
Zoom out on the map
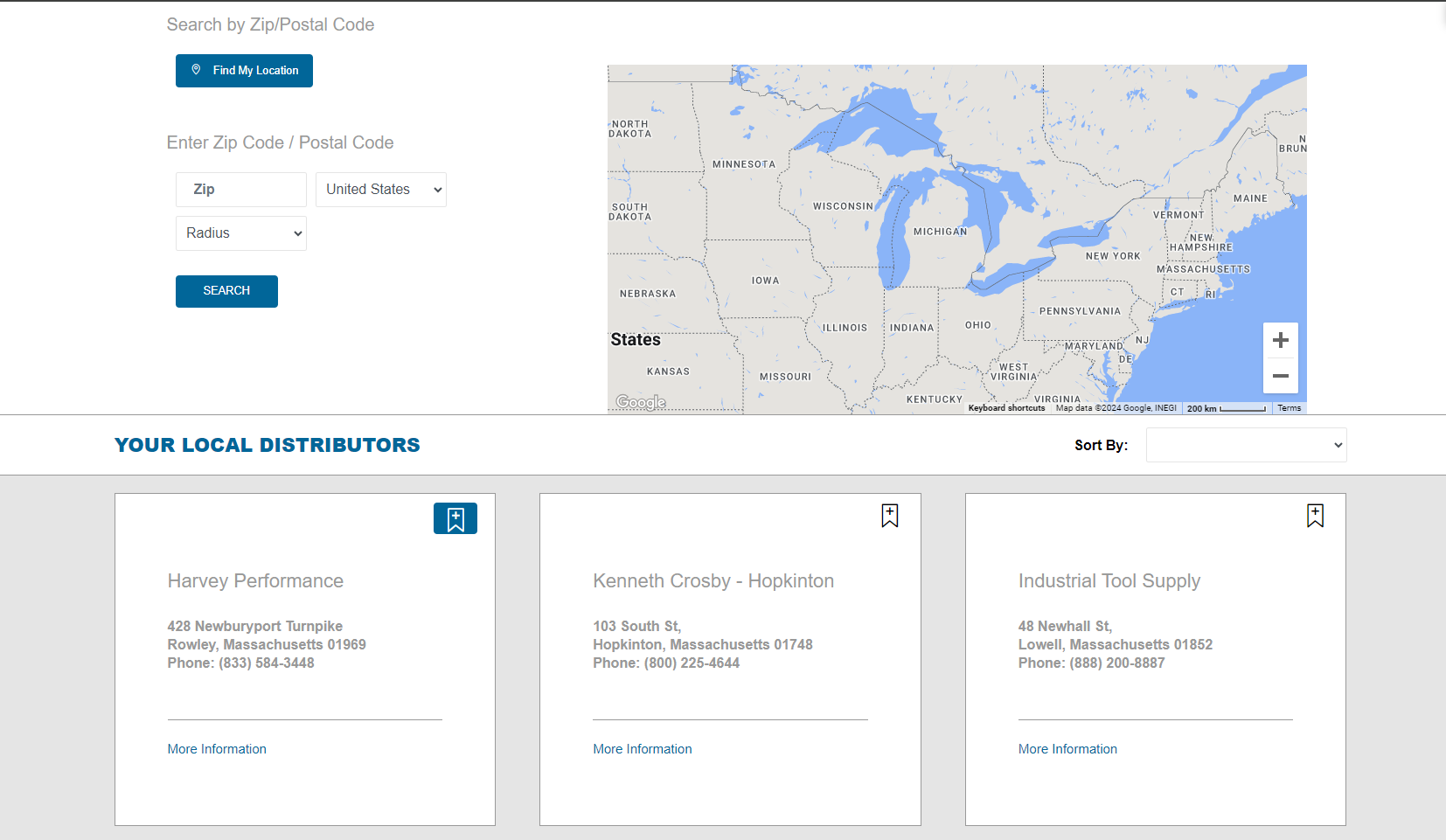1280,376
